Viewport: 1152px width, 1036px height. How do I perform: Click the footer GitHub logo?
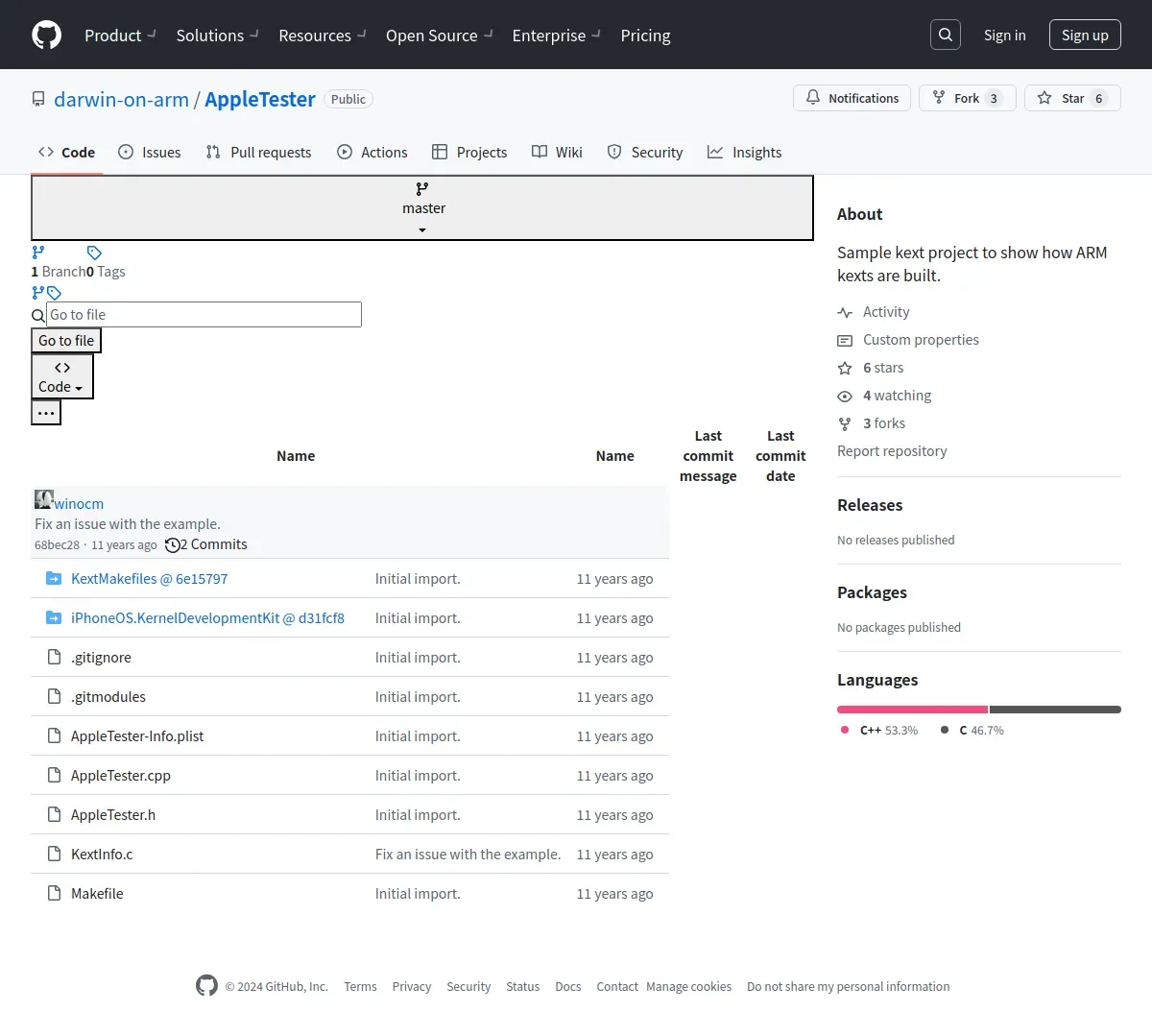tap(206, 985)
